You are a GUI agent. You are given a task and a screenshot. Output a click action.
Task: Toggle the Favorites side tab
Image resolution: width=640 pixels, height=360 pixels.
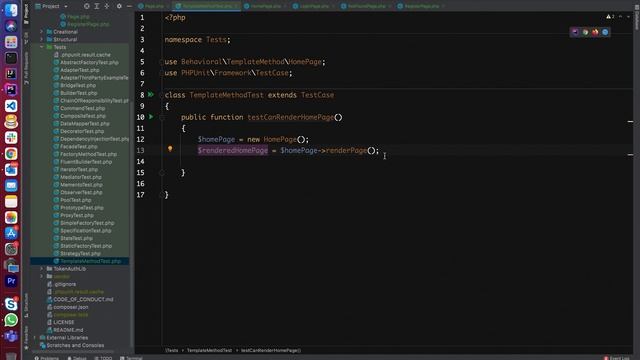coord(26,338)
